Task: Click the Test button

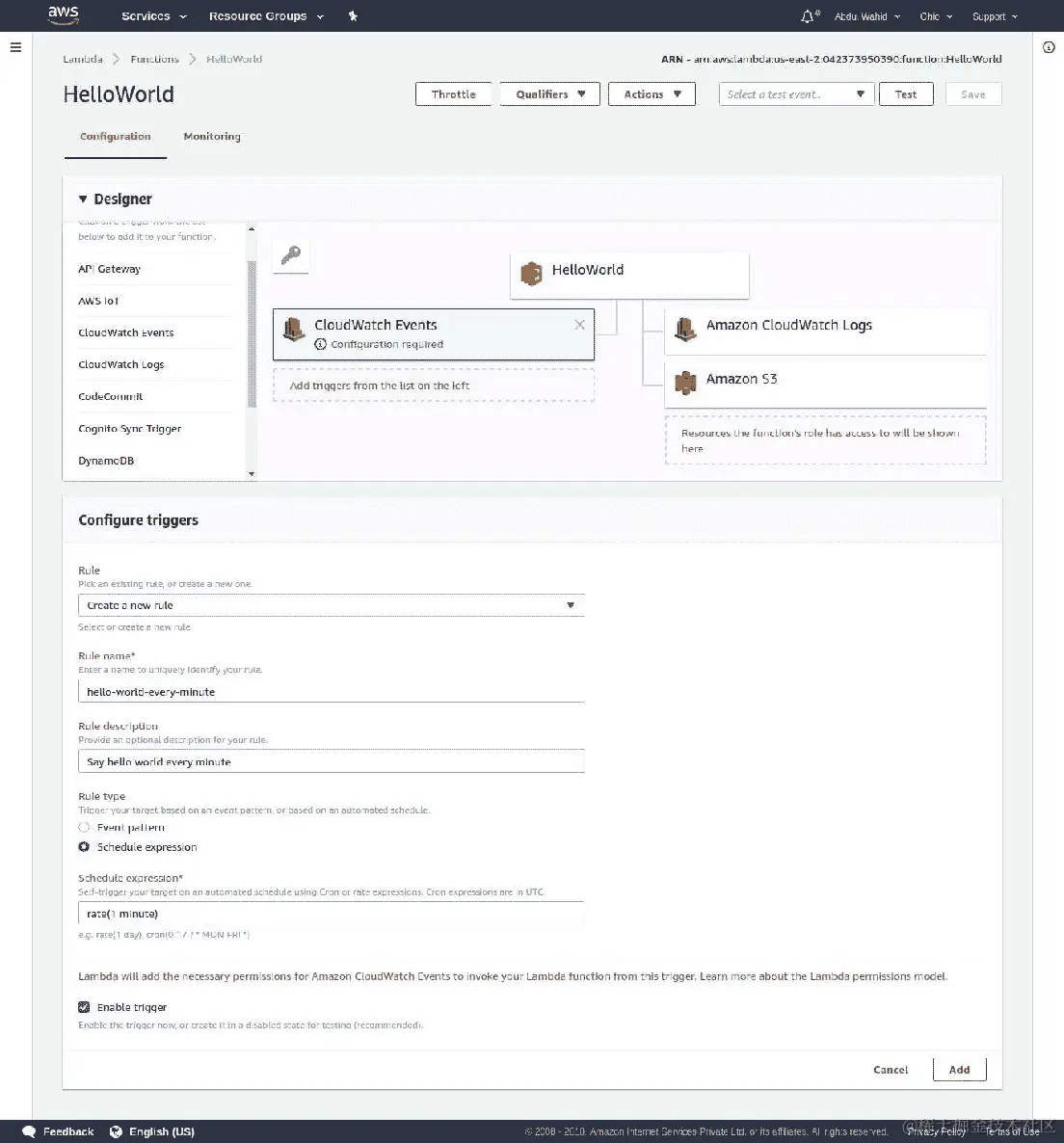Action: (x=906, y=94)
